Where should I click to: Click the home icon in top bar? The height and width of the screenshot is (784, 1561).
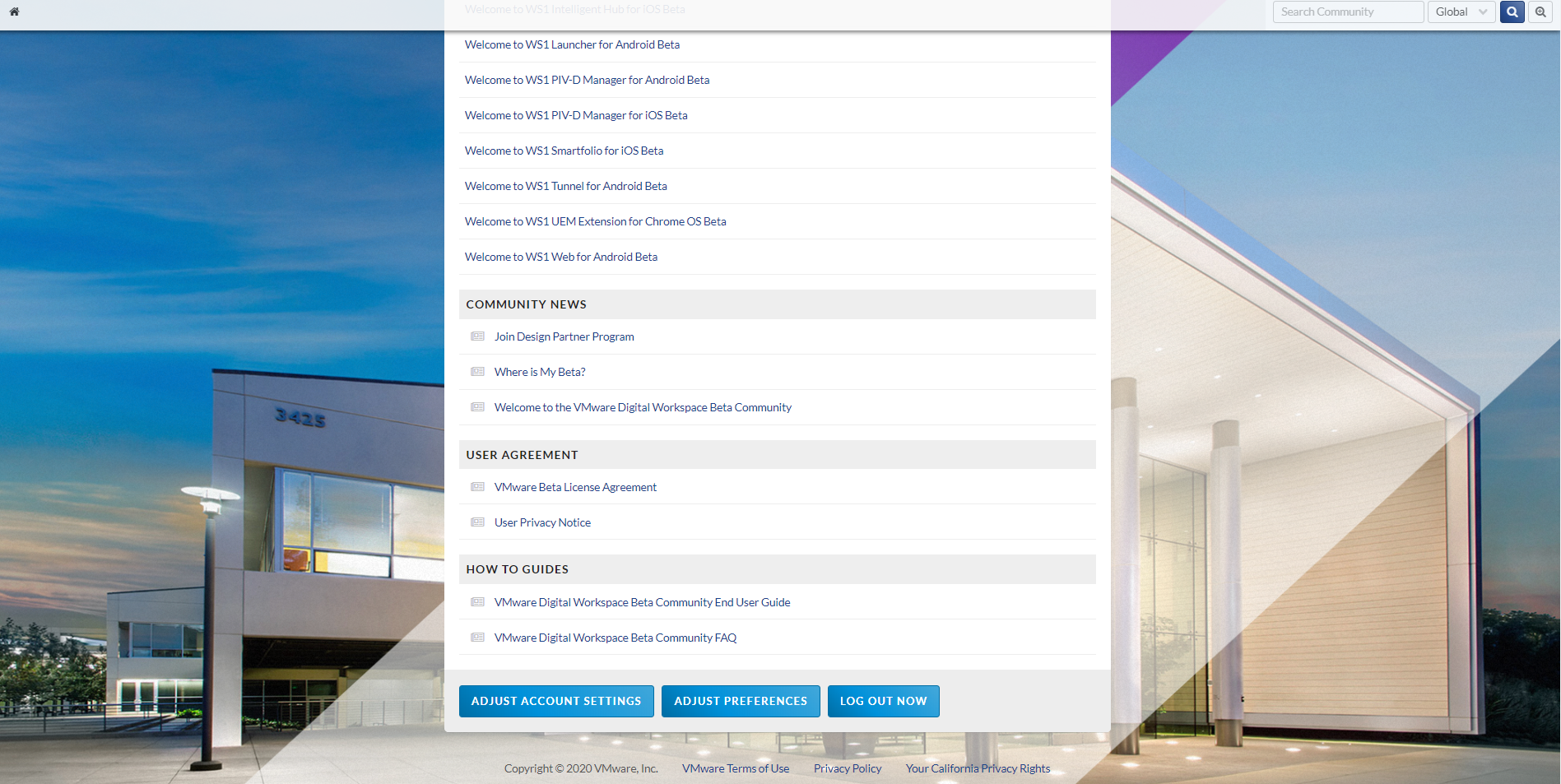14,12
